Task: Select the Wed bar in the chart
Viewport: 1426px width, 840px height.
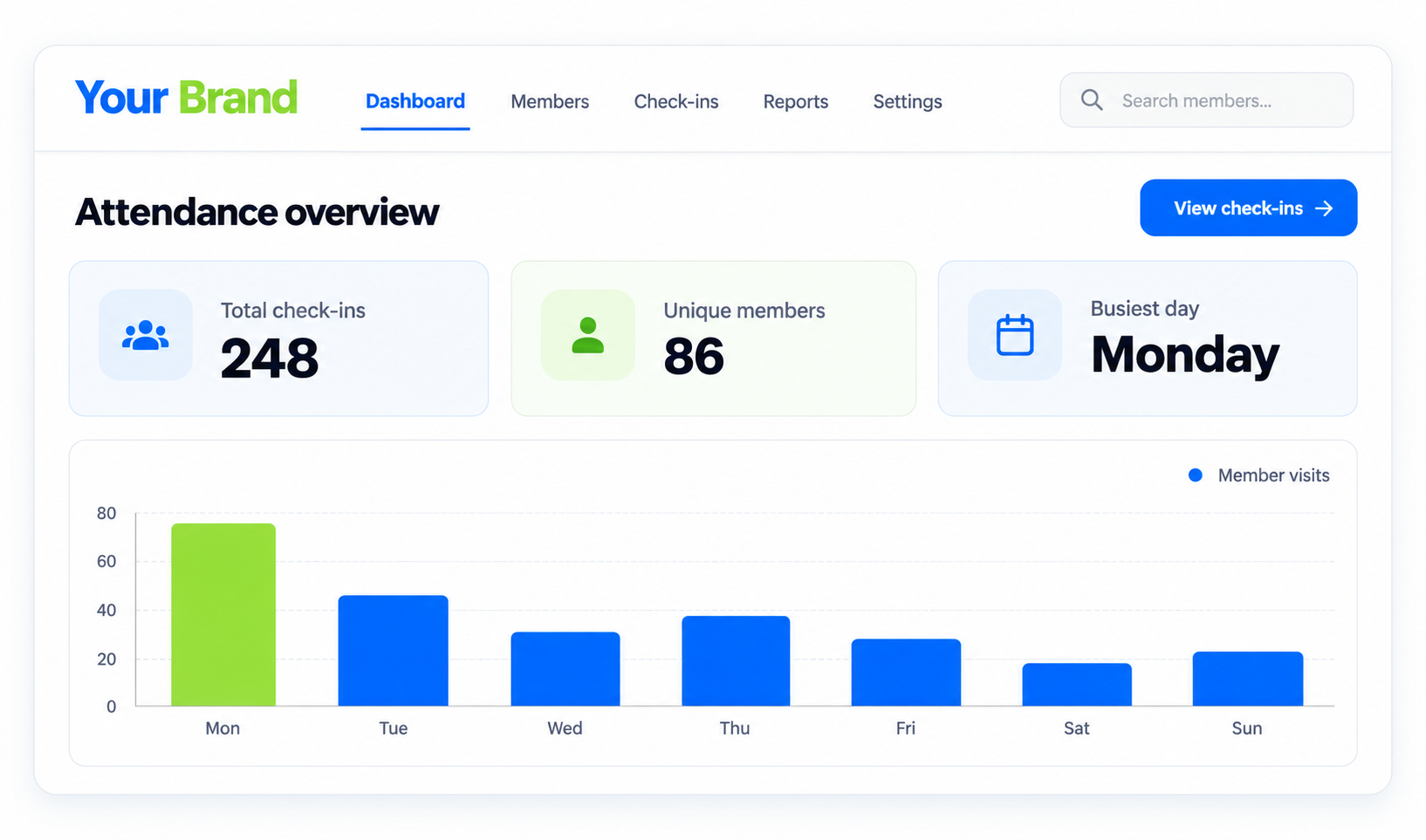Action: tap(566, 669)
